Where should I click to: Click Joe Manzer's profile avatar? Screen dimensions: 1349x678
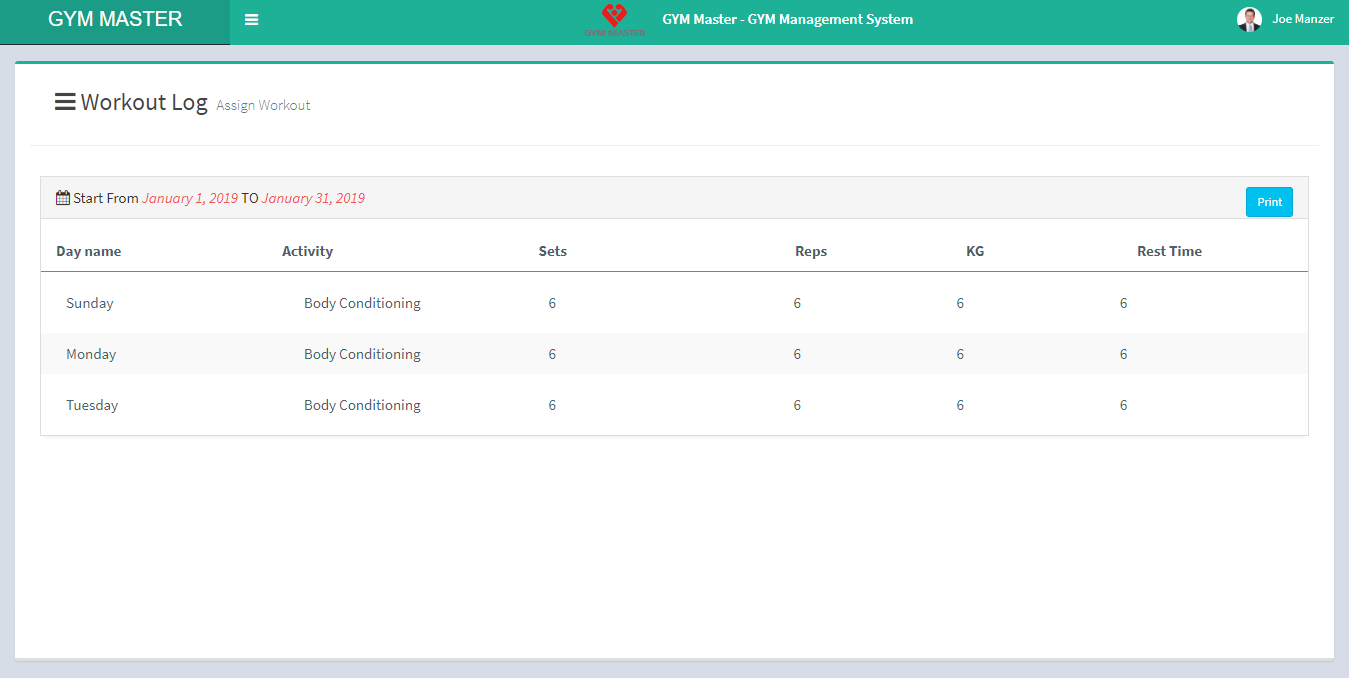coord(1249,20)
